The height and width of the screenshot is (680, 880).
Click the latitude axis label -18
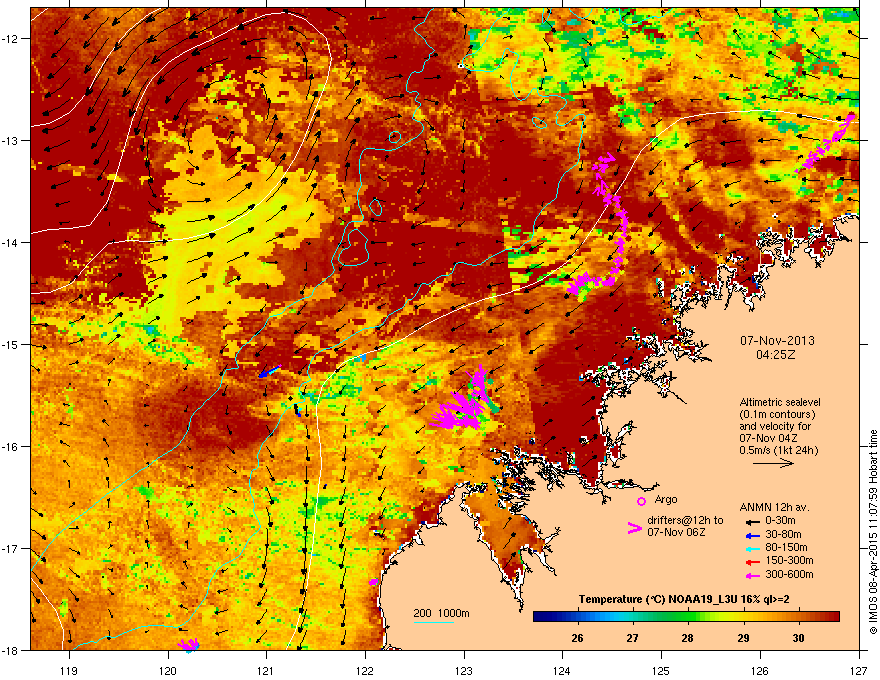[10, 650]
